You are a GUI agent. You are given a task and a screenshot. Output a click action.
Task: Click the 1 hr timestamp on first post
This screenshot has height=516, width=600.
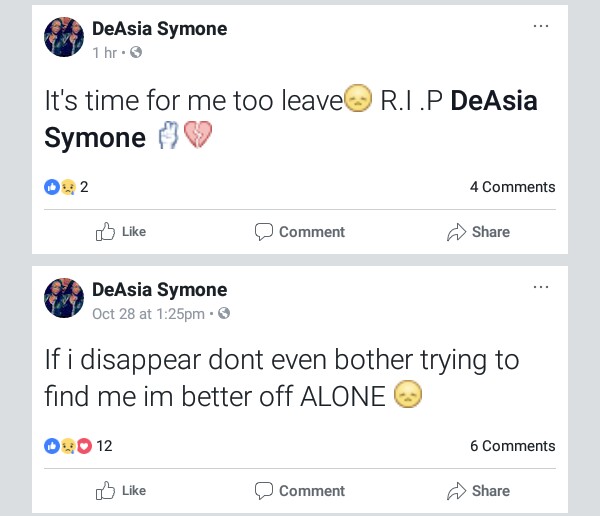[104, 53]
